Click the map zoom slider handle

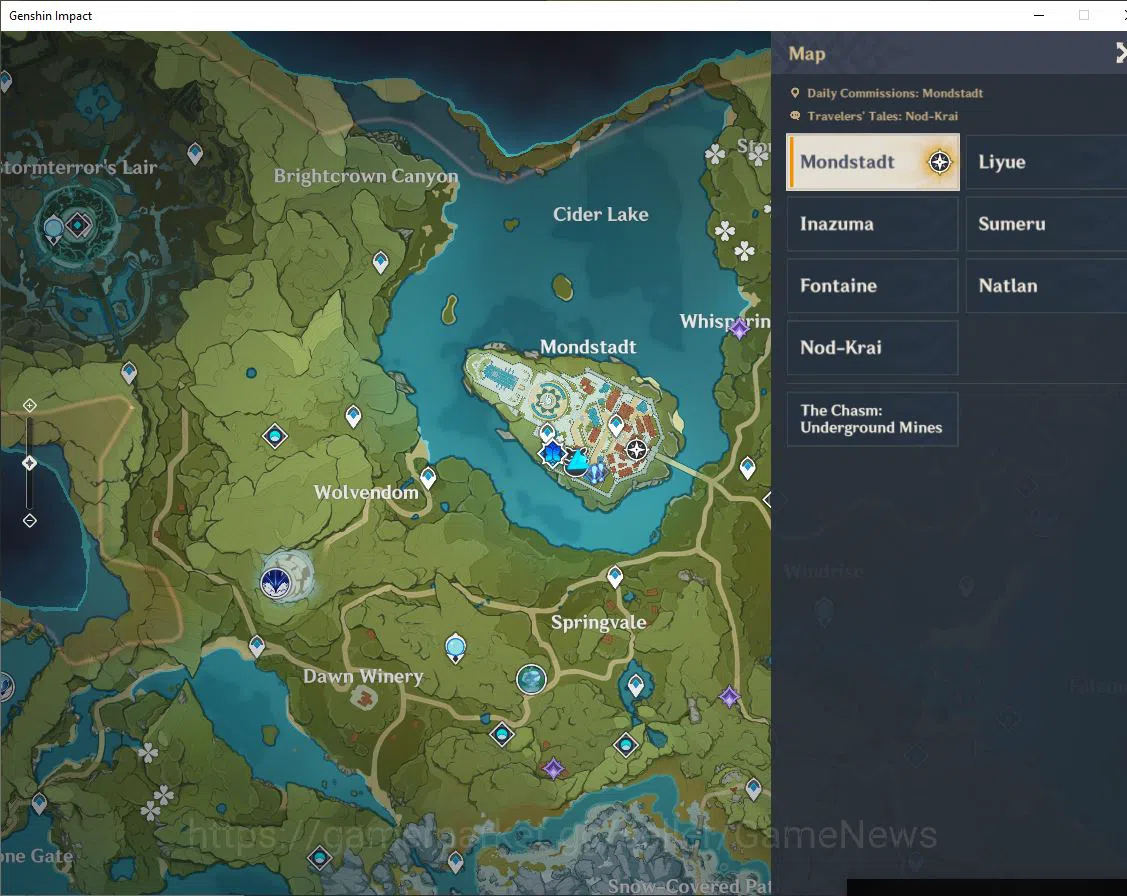[x=29, y=463]
